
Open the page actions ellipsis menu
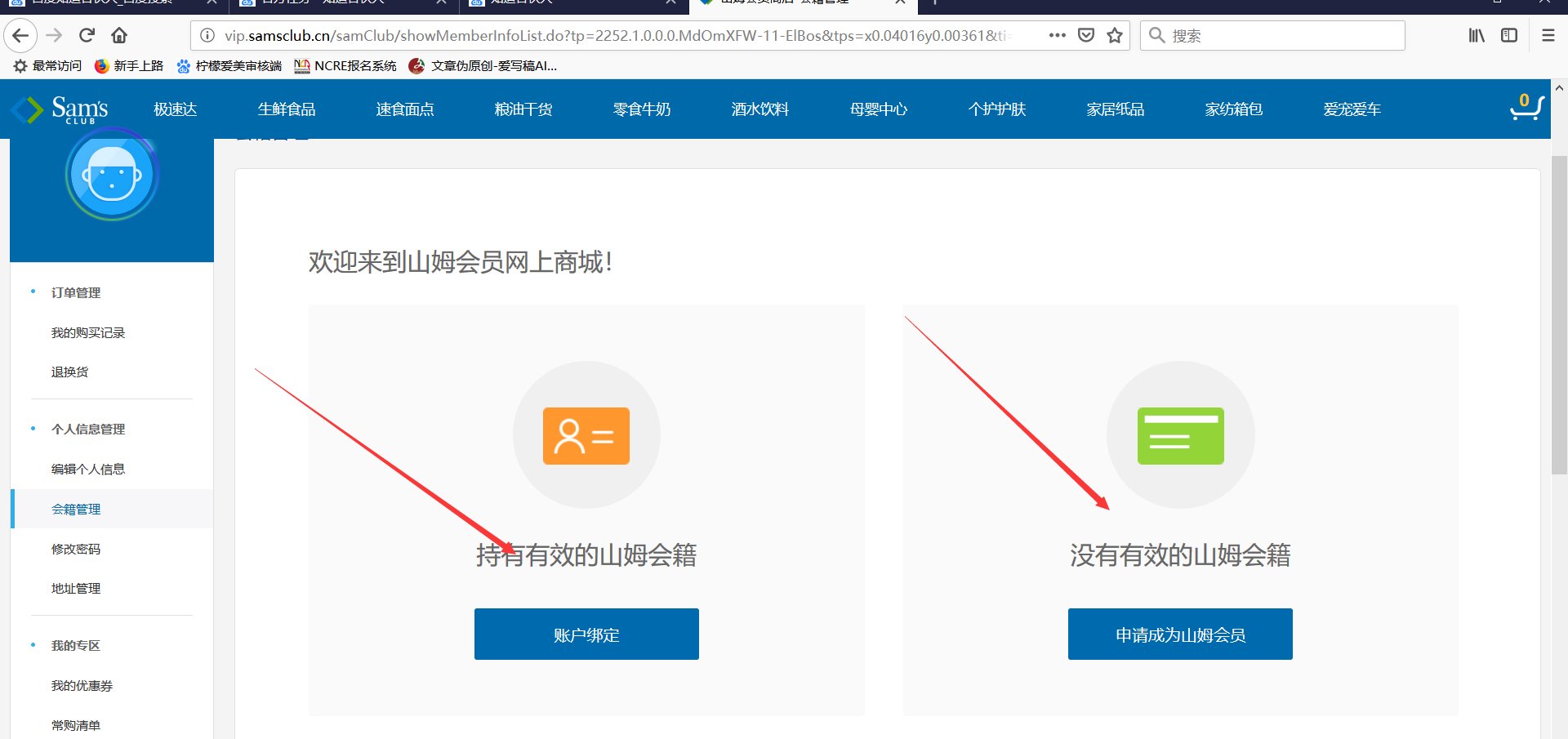click(x=1057, y=35)
